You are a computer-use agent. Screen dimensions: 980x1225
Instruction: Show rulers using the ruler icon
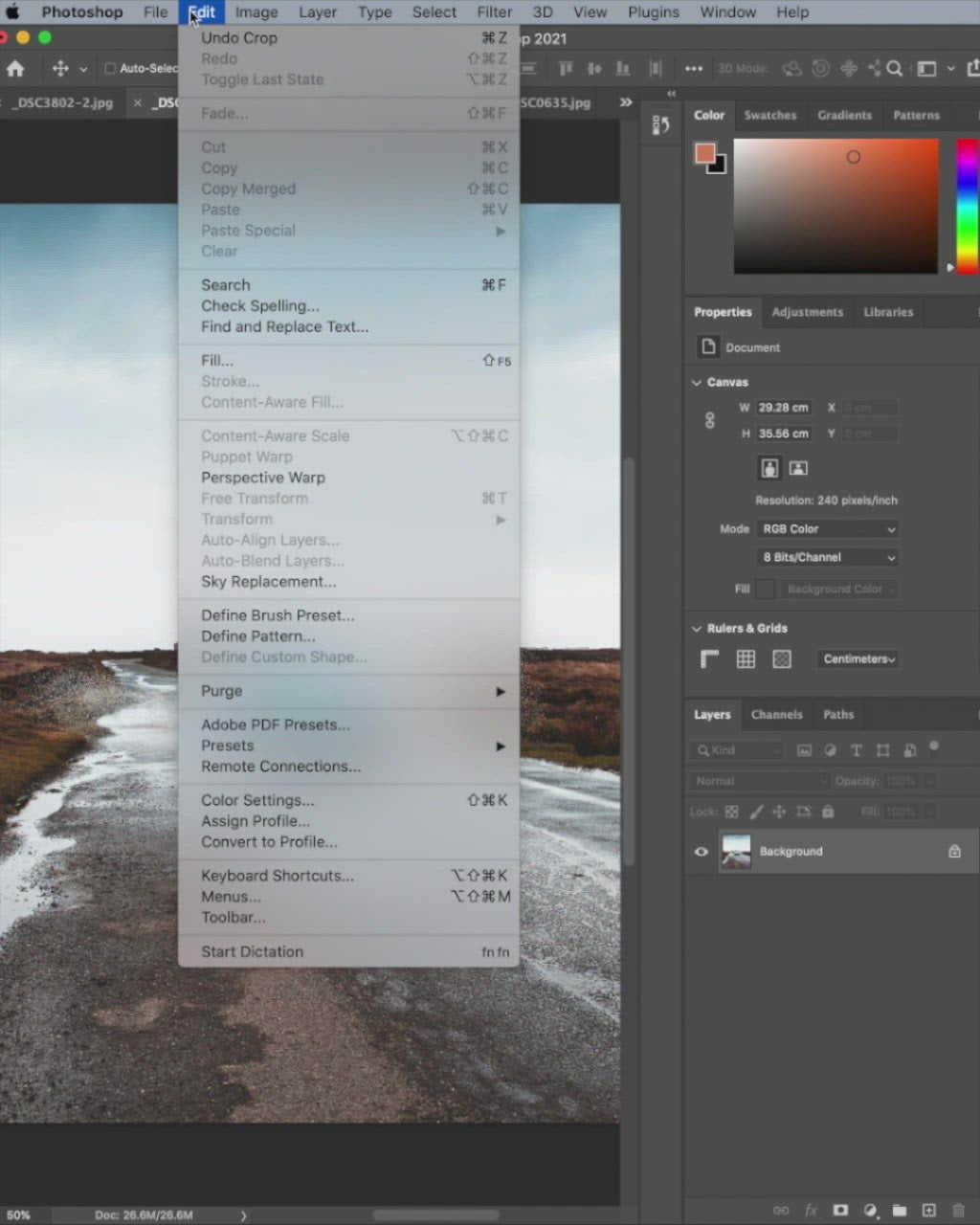pos(709,658)
